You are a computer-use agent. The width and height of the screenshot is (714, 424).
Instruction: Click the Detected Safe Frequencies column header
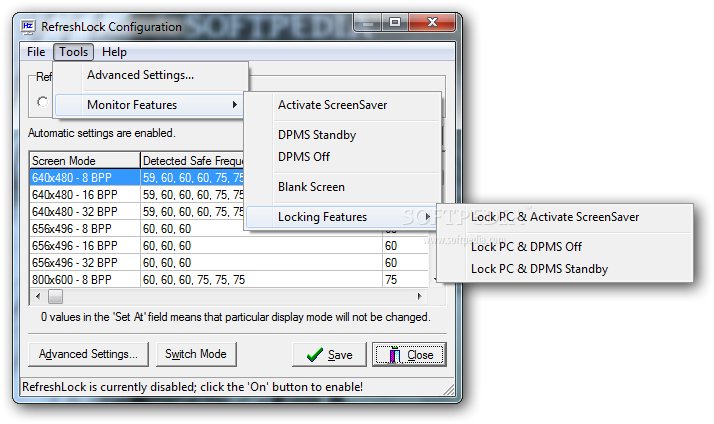192,160
